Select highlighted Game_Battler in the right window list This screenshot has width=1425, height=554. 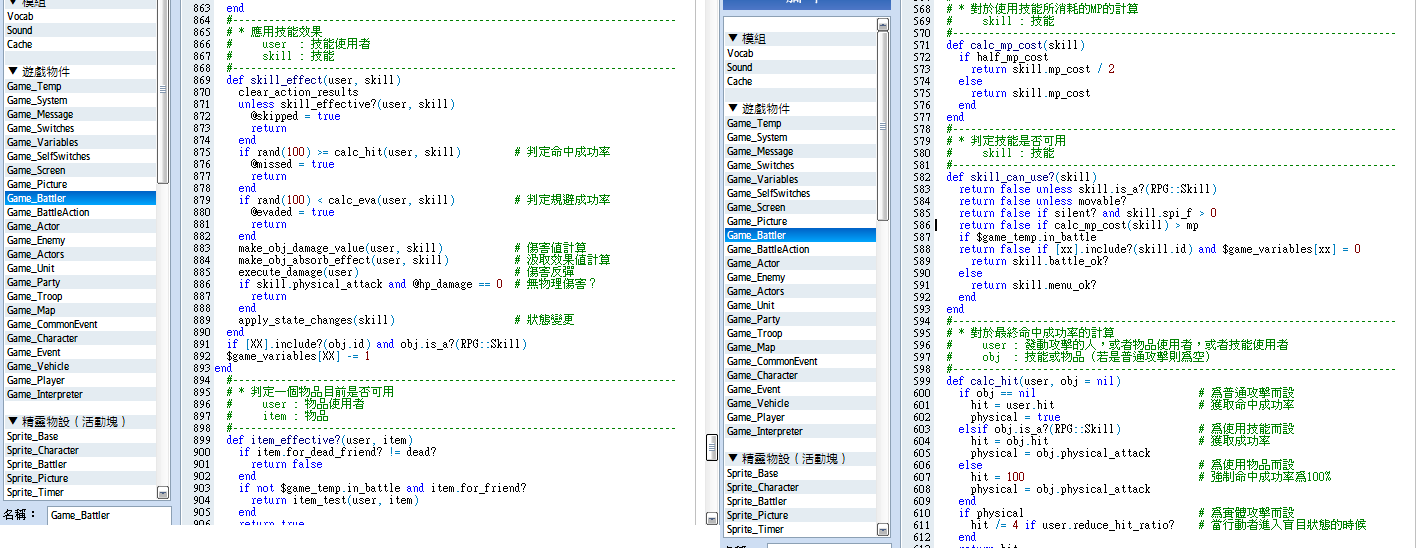[800, 235]
